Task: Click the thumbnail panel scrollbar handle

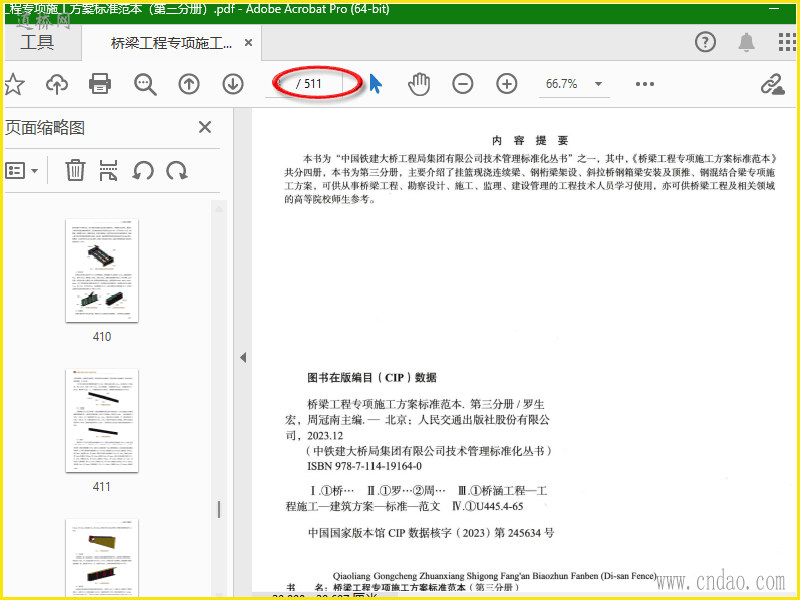Action: click(x=219, y=509)
